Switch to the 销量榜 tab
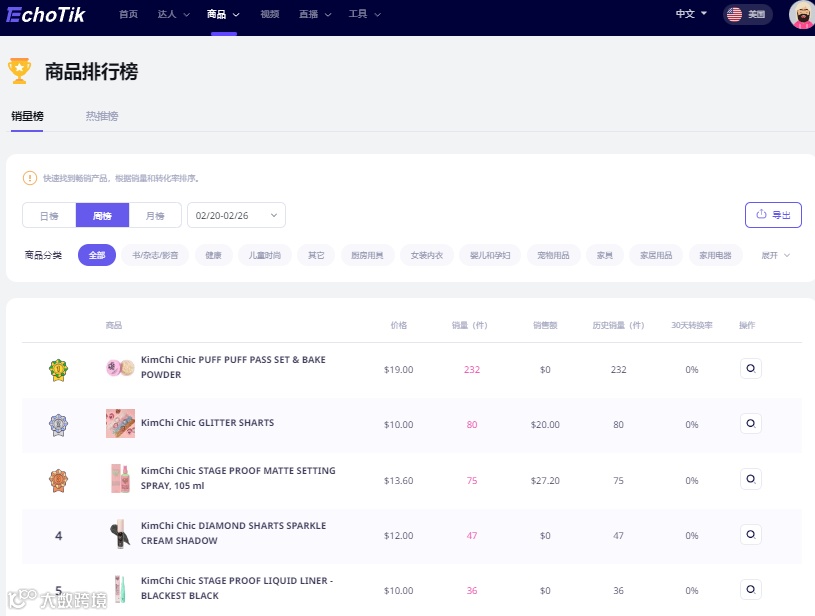Screen dimensions: 815x616 coord(27,116)
